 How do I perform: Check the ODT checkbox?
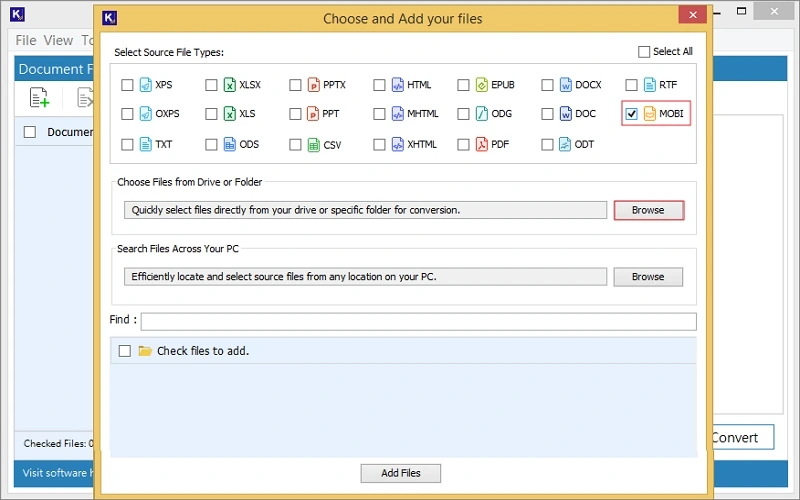[x=547, y=144]
